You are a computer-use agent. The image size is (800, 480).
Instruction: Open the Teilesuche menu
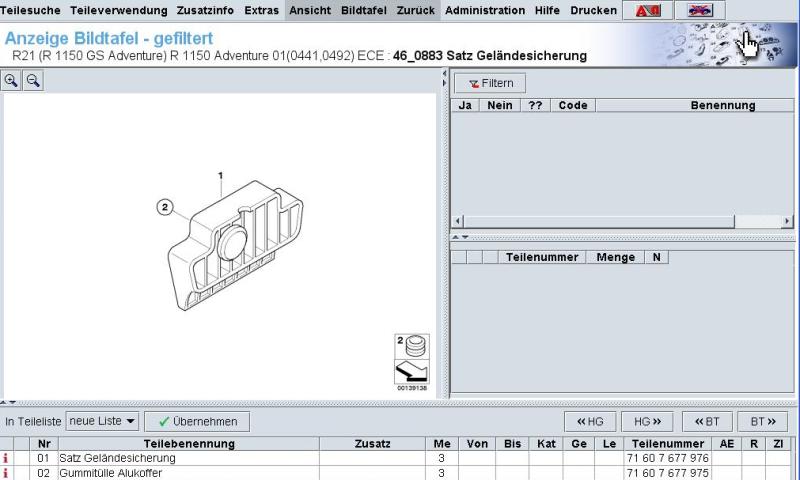(x=31, y=10)
